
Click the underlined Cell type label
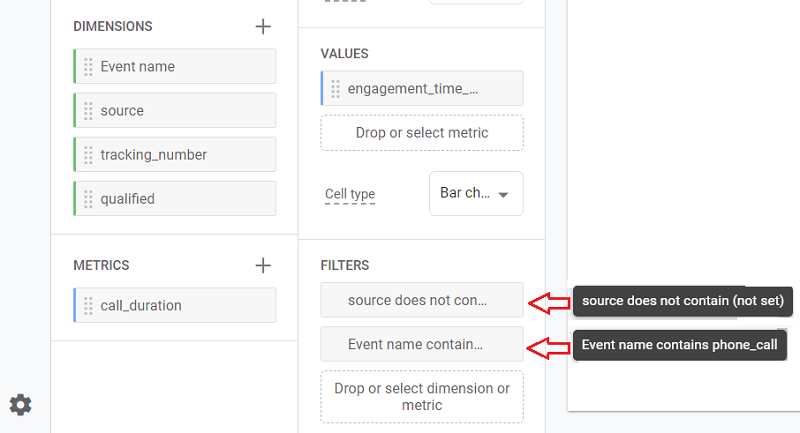pos(350,194)
